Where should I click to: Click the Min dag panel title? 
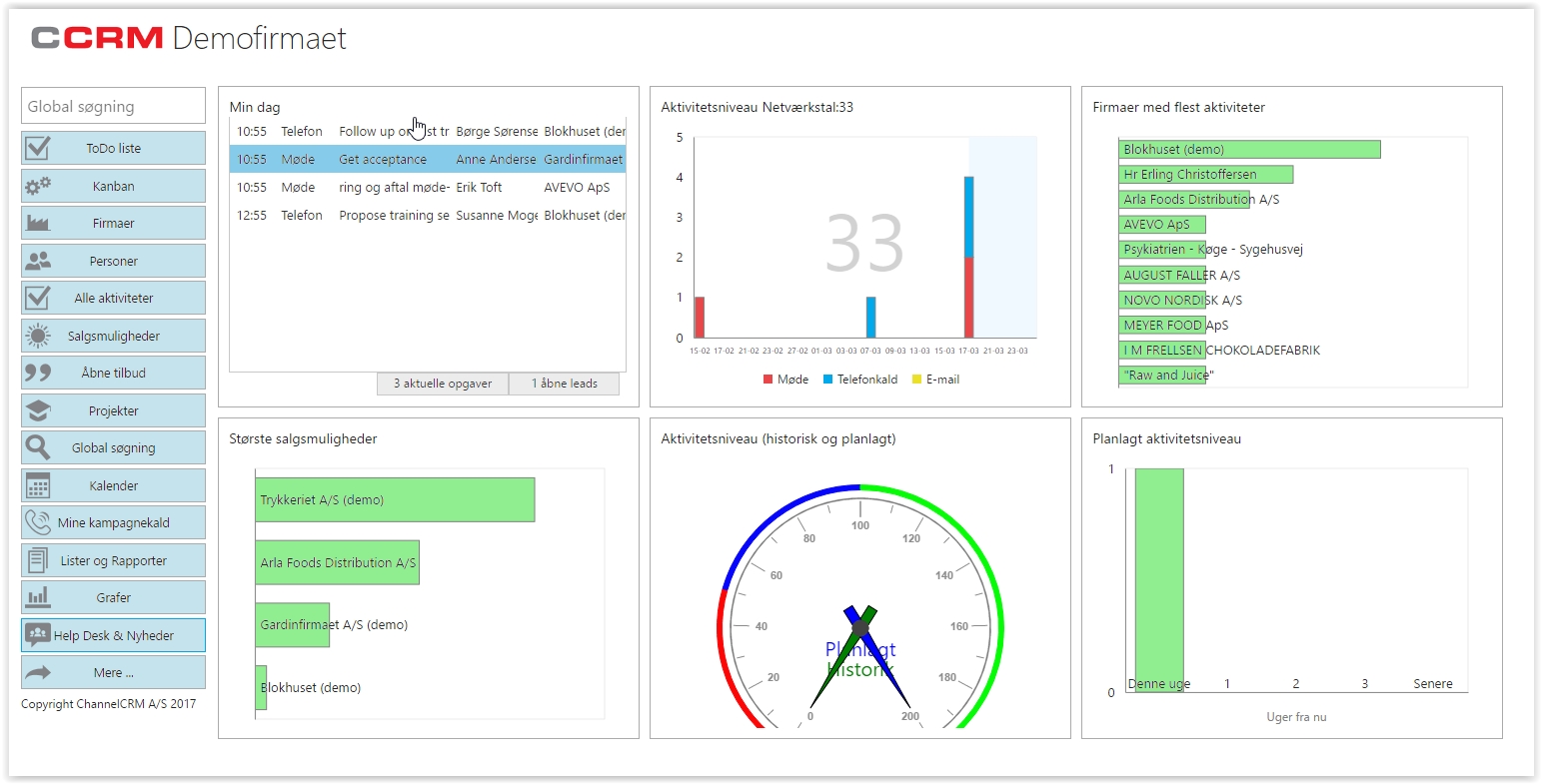(255, 107)
